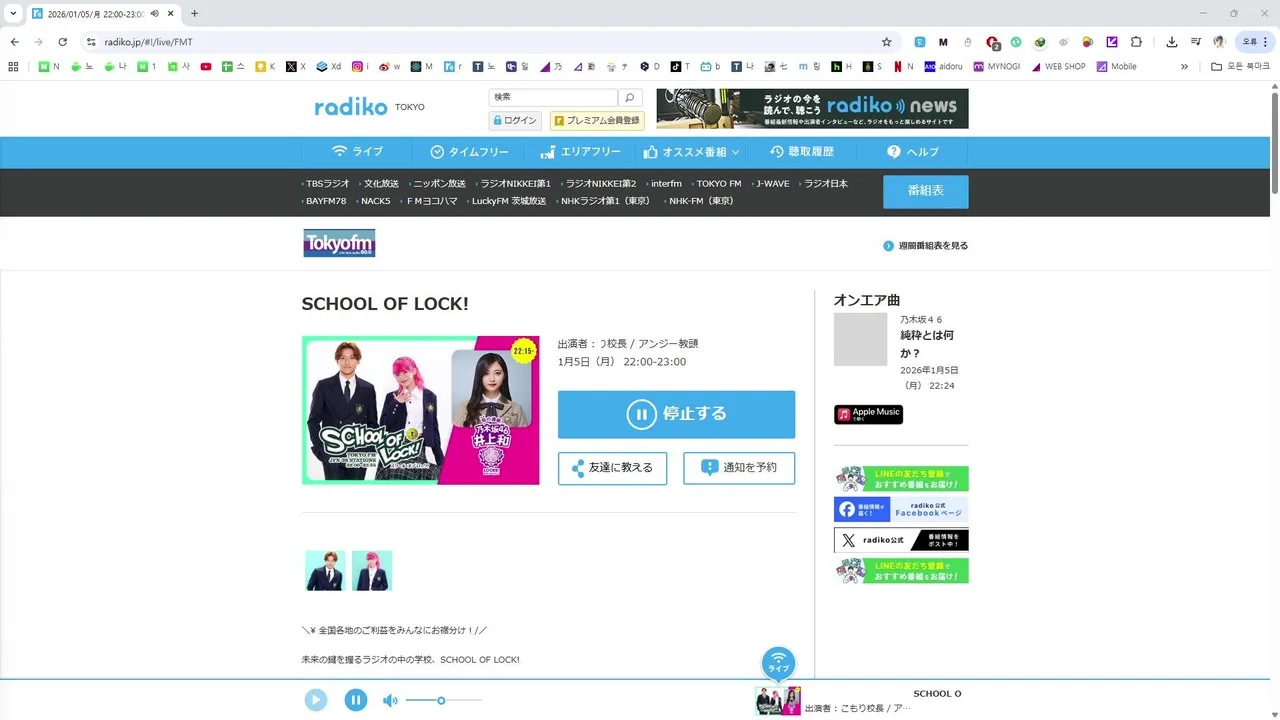Click the search magnifier icon
The image size is (1280, 720).
[x=630, y=97]
